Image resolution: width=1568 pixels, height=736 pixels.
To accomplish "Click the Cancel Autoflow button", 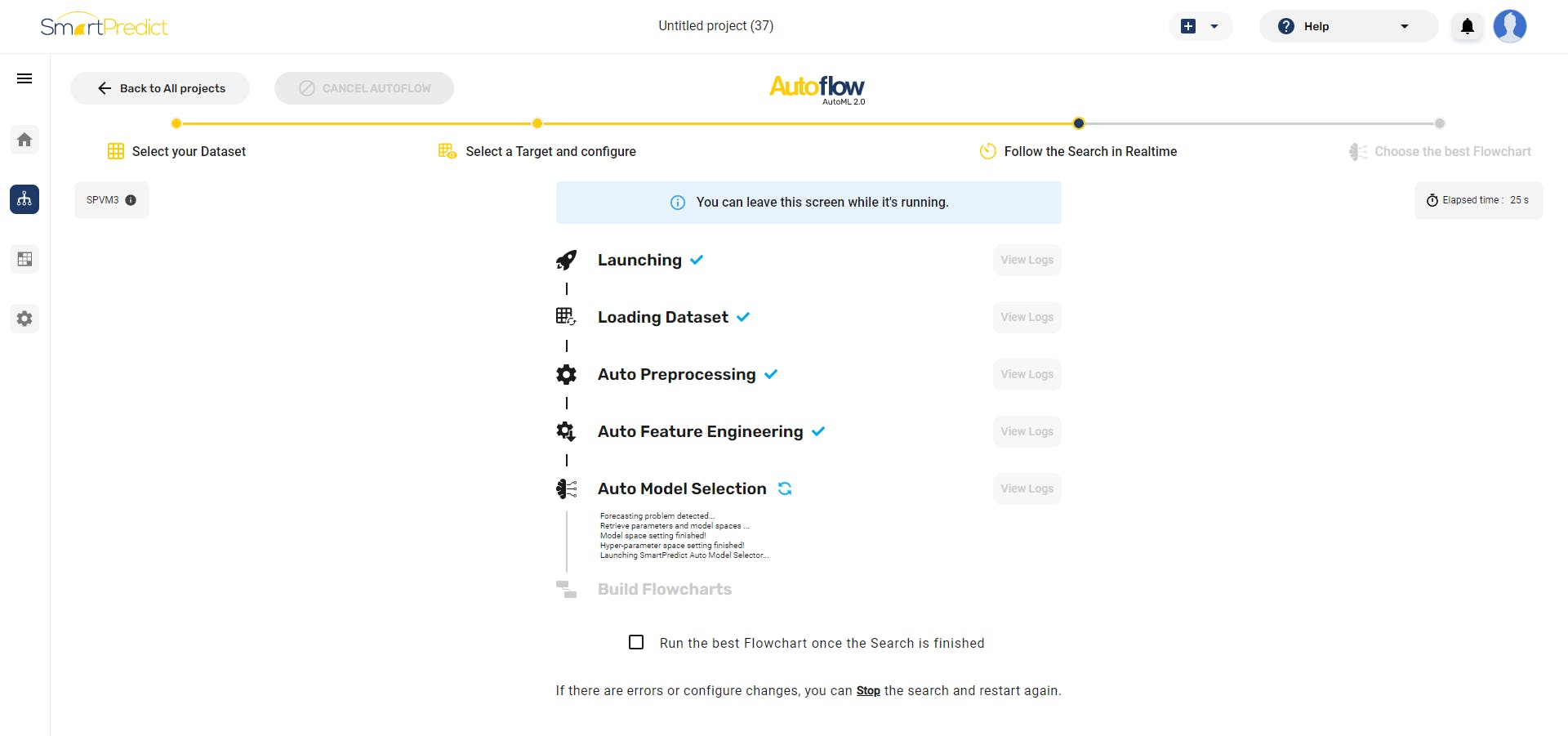I will (x=364, y=88).
